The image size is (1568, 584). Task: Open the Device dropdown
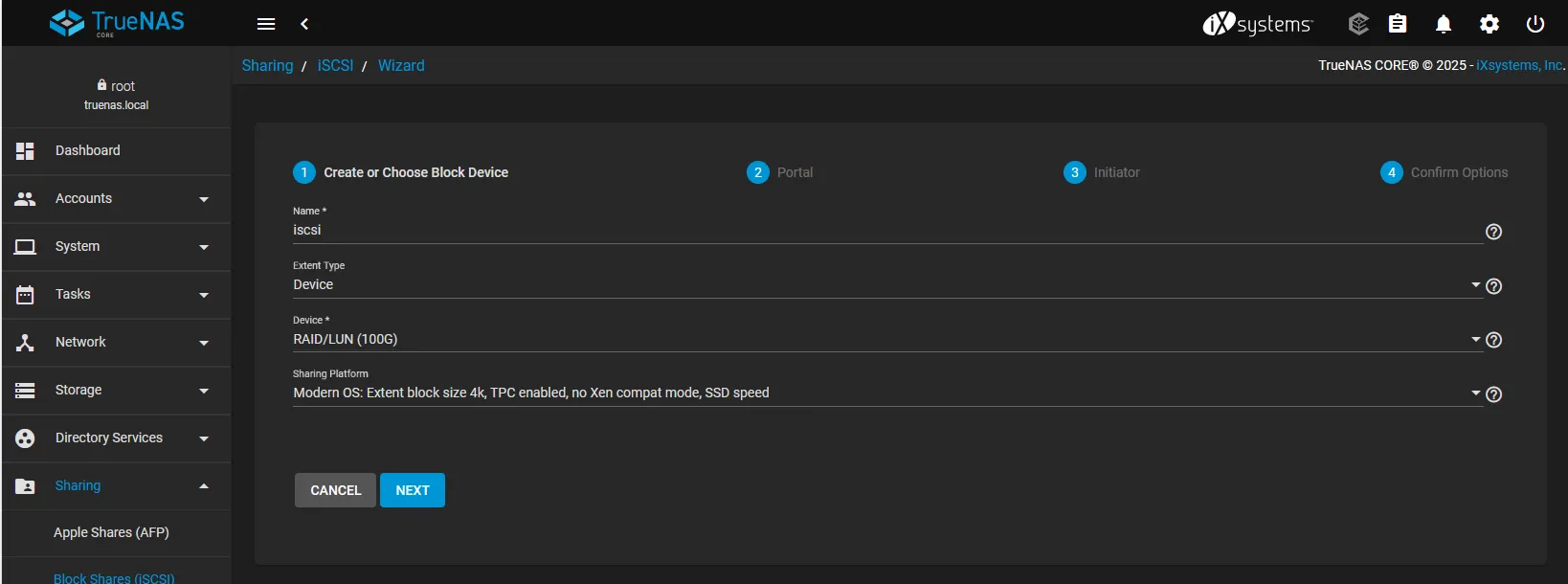coord(885,340)
